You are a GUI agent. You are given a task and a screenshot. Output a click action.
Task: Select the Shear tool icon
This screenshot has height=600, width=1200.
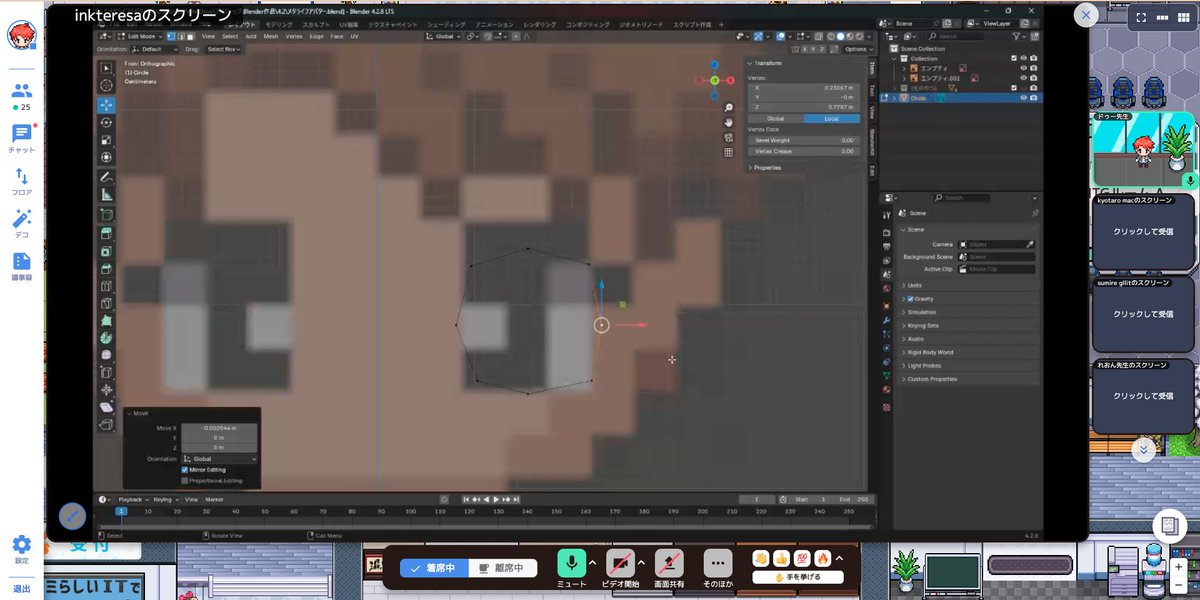point(106,407)
